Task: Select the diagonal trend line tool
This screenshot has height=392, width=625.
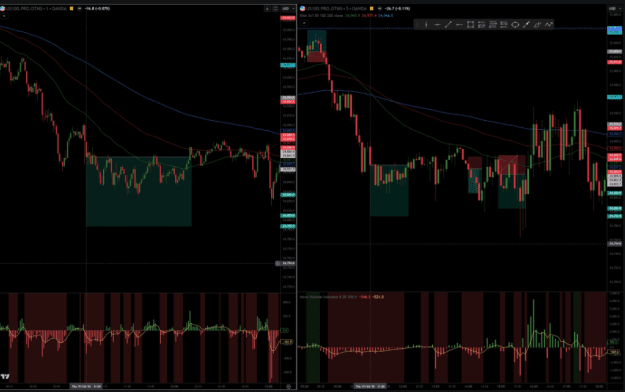Action: coord(448,25)
